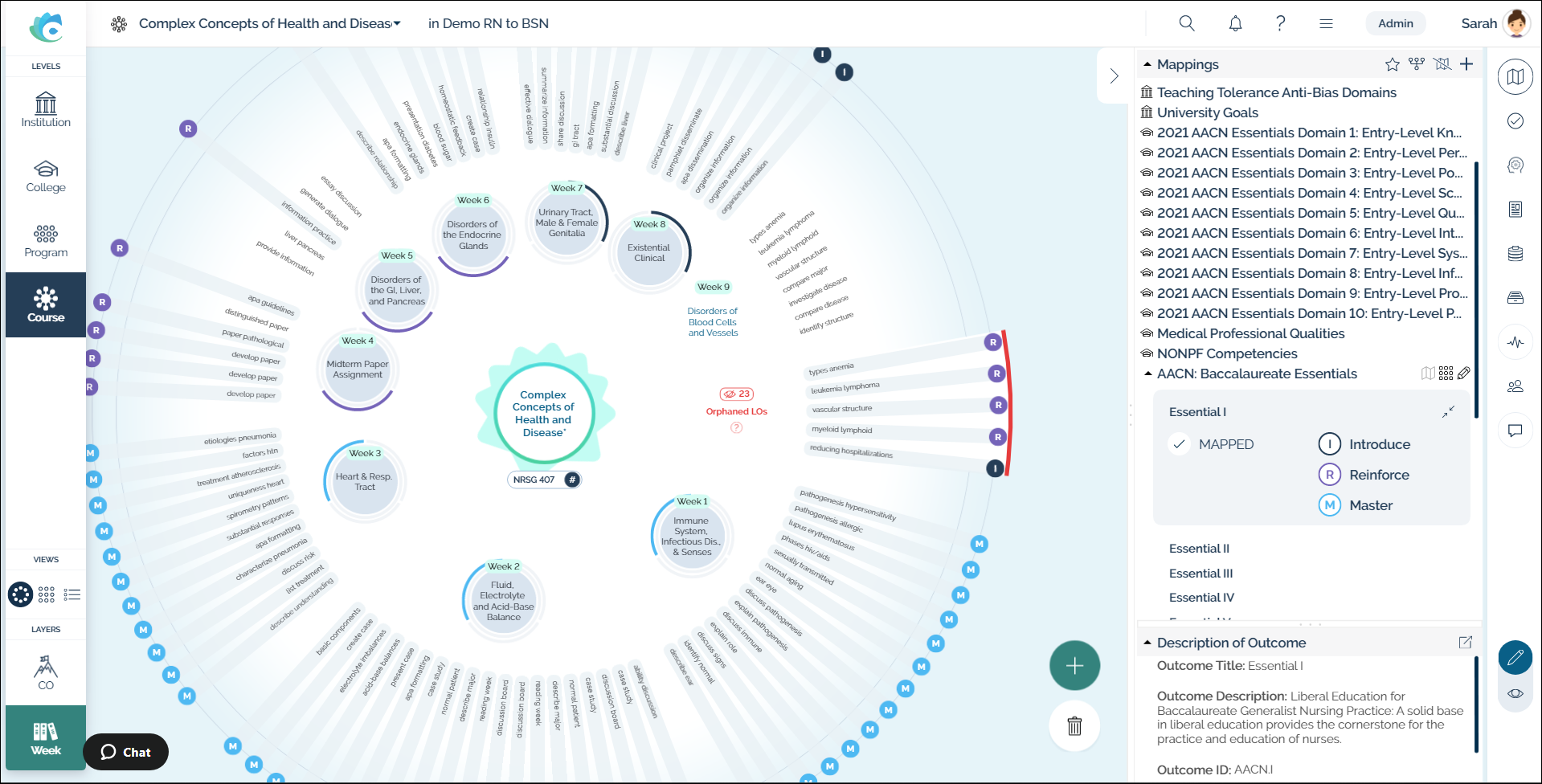Toggle the MAPPED checkmark

point(1179,444)
